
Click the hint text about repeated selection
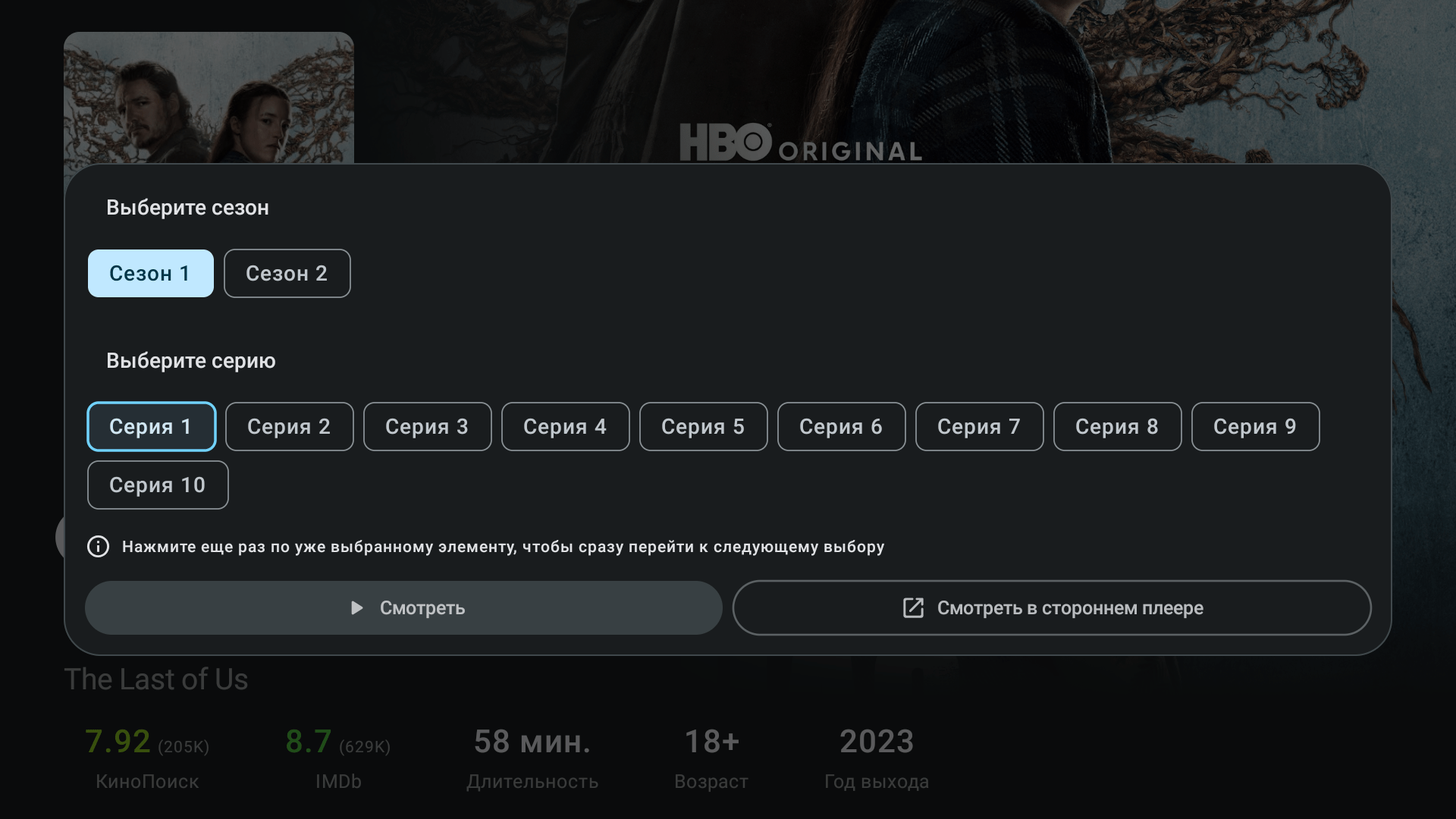pyautogui.click(x=503, y=547)
